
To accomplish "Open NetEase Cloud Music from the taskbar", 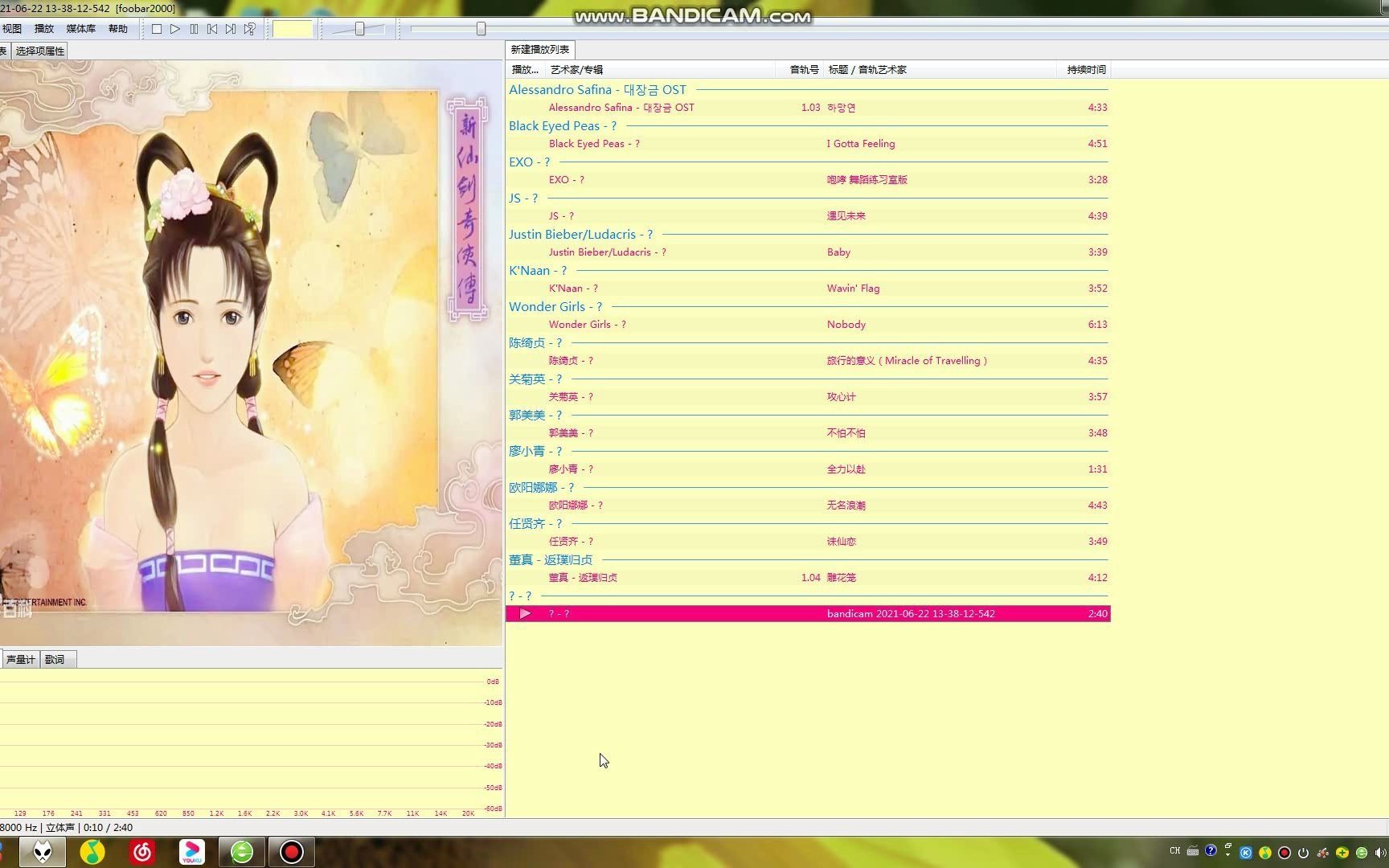I will tap(142, 852).
